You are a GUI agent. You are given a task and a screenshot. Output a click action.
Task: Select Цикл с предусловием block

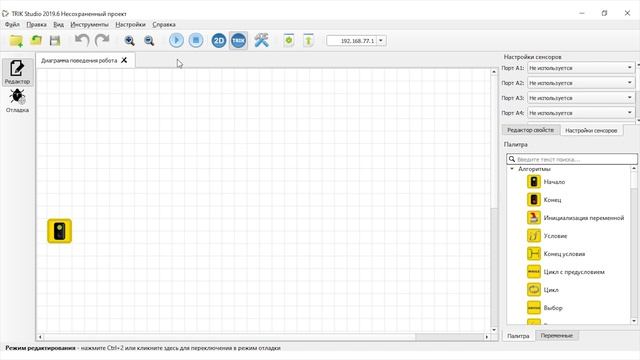[x=566, y=272]
